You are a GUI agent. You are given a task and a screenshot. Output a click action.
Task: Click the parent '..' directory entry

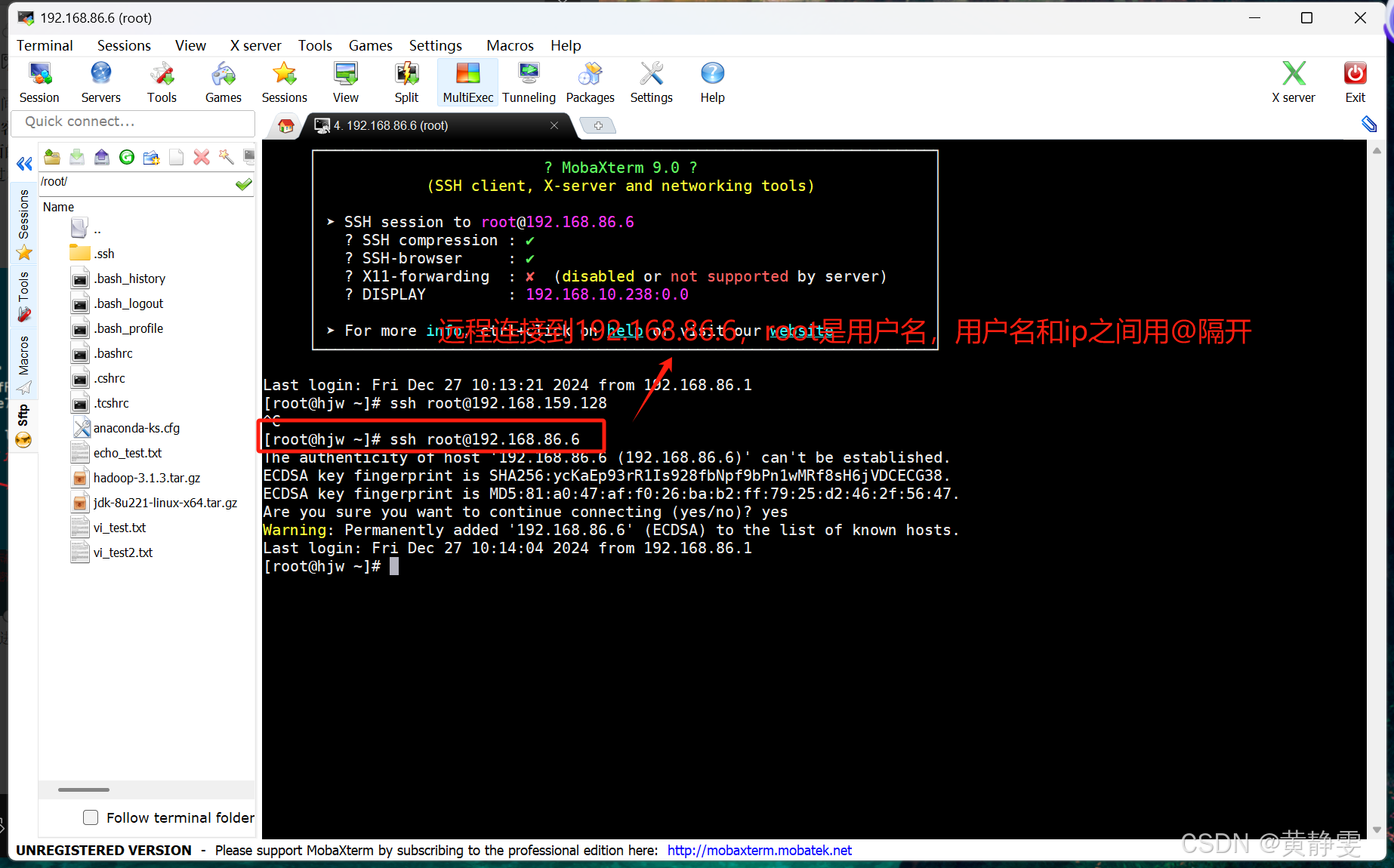click(x=86, y=229)
